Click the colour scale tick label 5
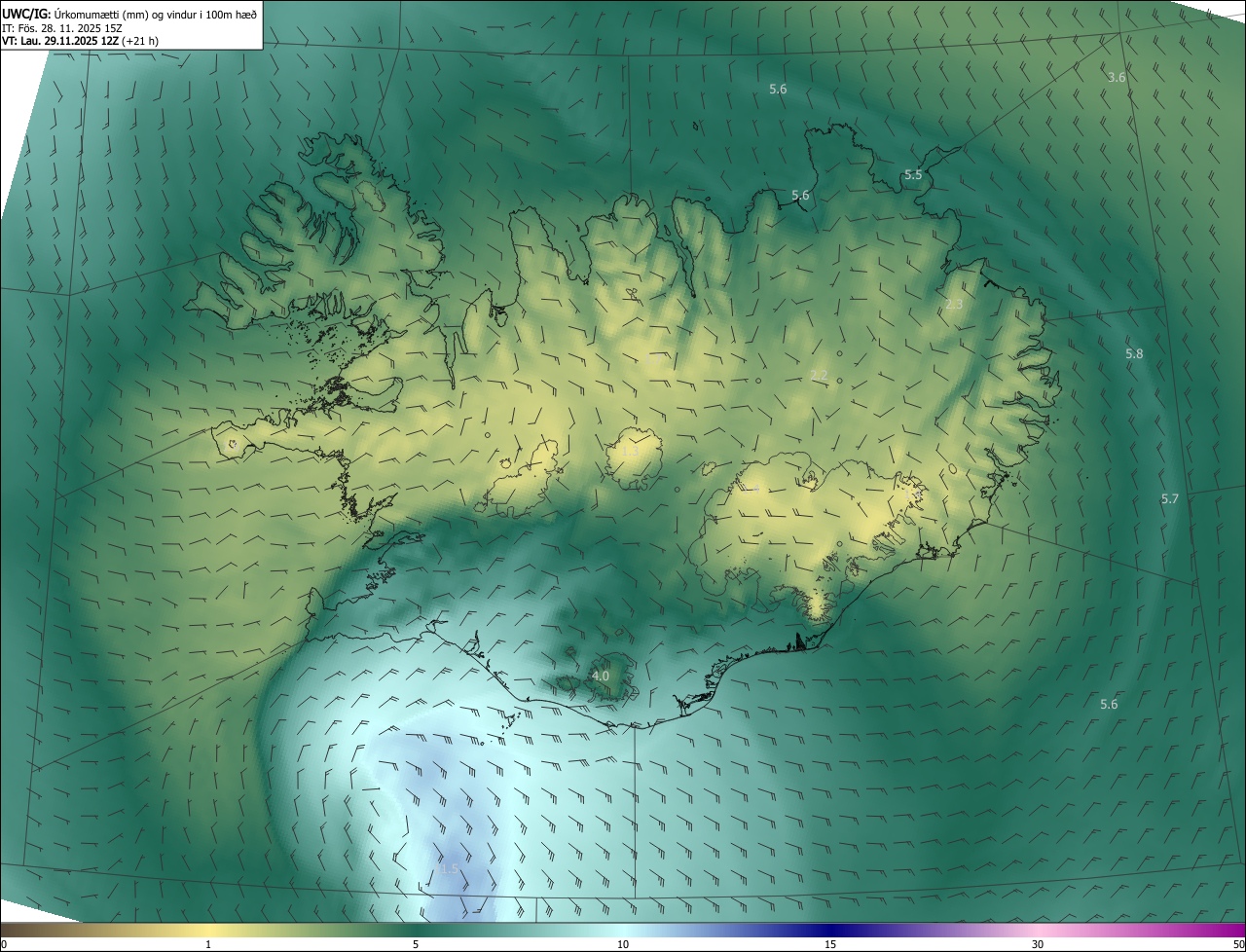 [416, 944]
